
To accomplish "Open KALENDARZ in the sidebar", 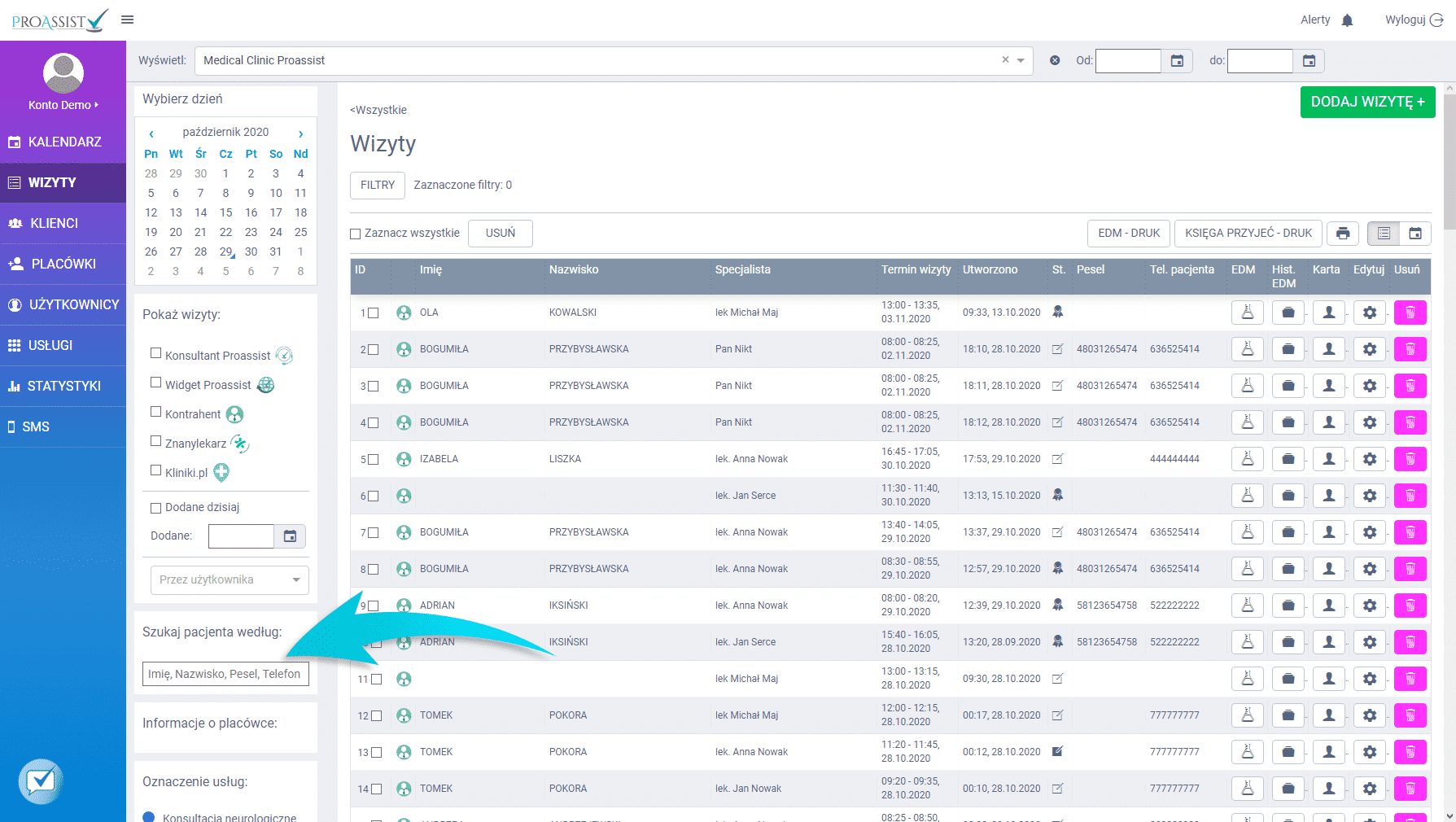I will pos(63,142).
